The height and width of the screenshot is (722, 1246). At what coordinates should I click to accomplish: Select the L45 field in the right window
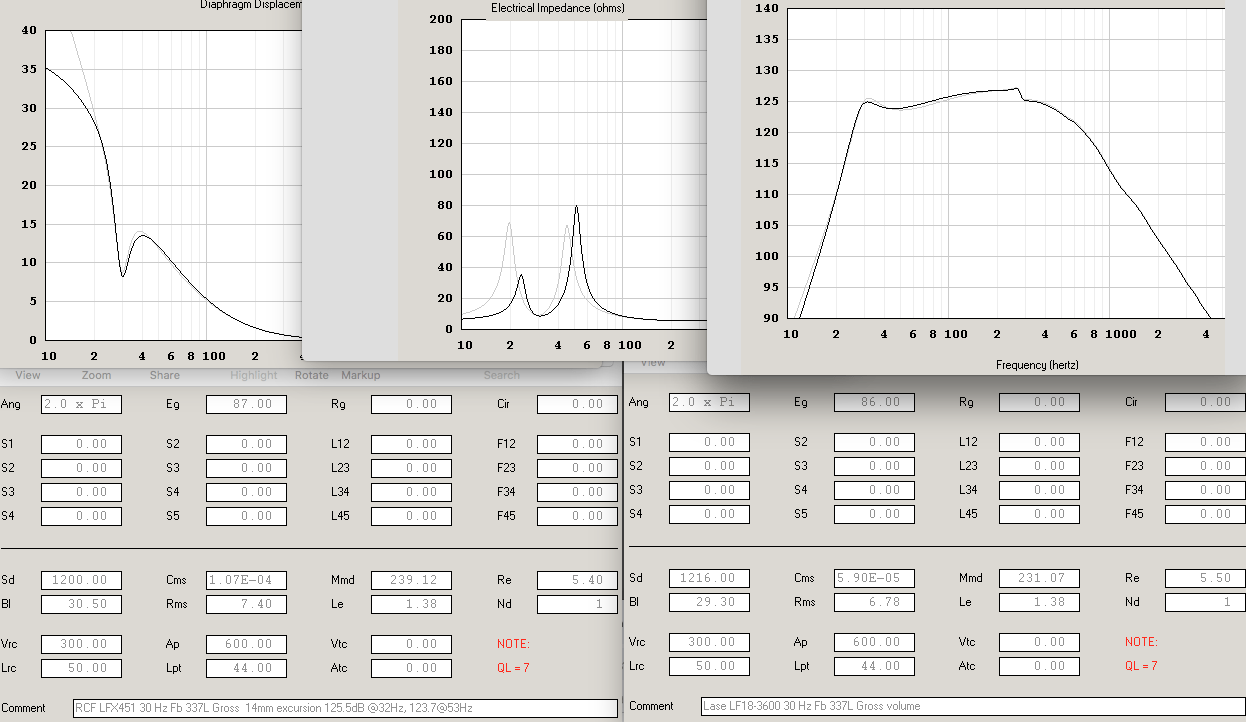(x=1040, y=514)
